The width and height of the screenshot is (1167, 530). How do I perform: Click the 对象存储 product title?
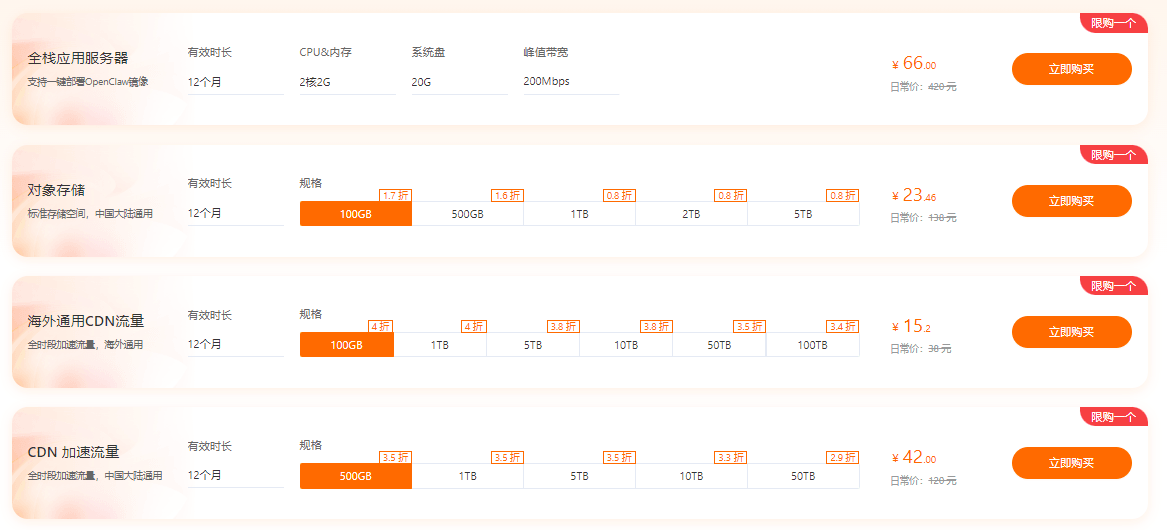[57, 190]
